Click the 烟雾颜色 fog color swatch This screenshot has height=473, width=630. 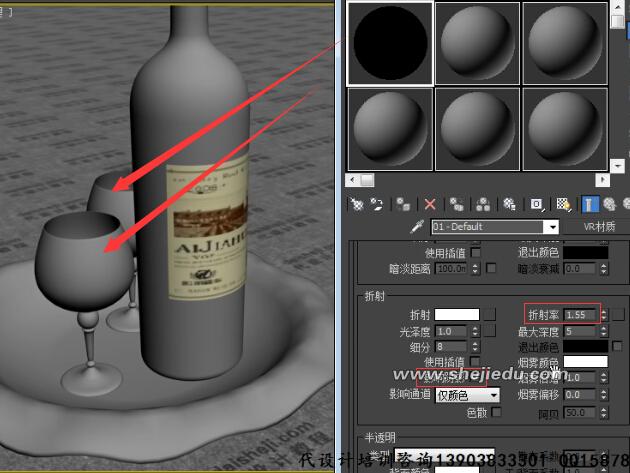point(584,361)
